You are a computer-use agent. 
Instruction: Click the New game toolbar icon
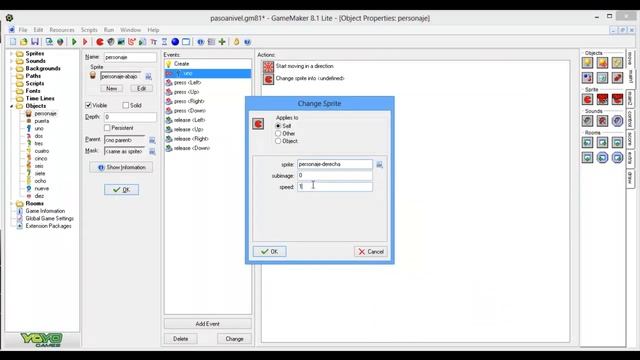[13, 42]
